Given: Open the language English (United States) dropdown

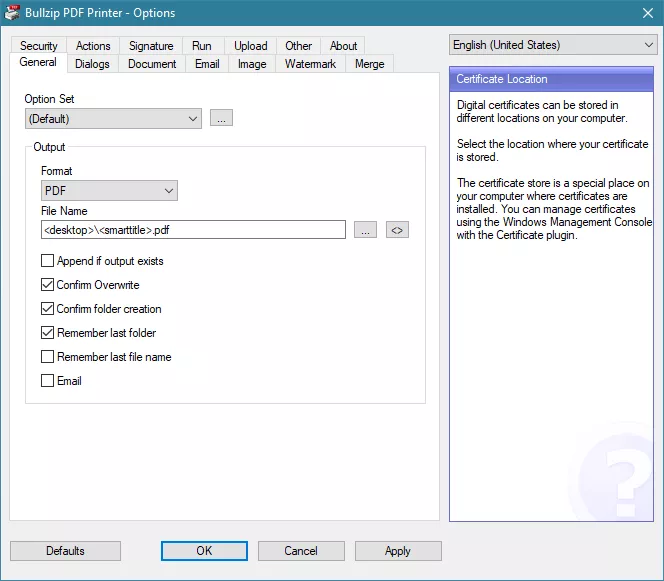Looking at the screenshot, I should (x=553, y=45).
